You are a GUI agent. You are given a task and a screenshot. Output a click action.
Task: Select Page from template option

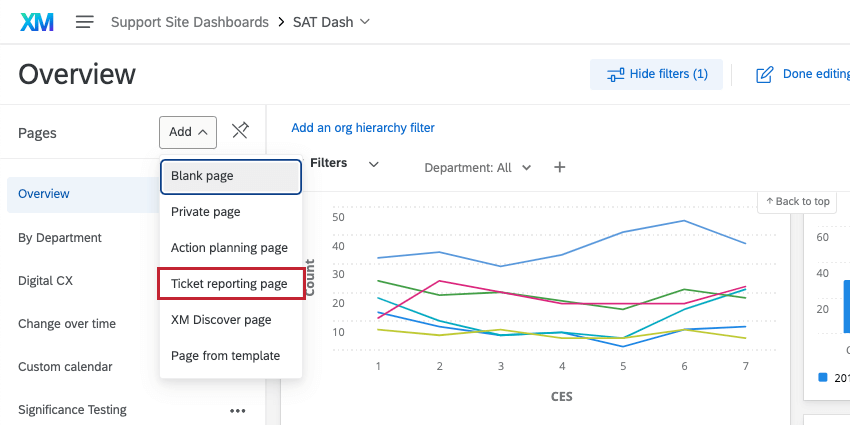(x=225, y=356)
